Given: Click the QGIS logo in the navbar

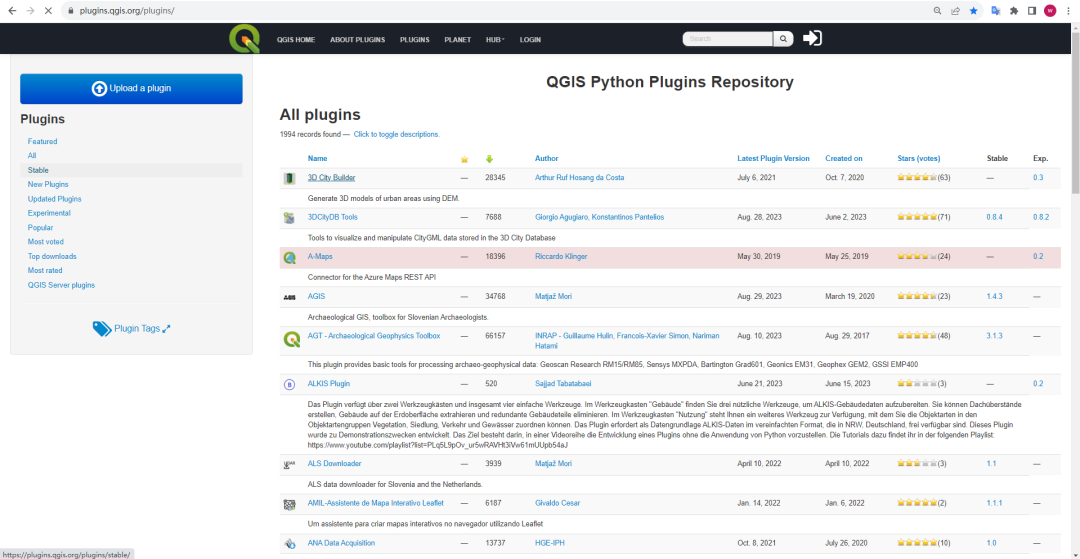Looking at the screenshot, I should click(x=245, y=39).
